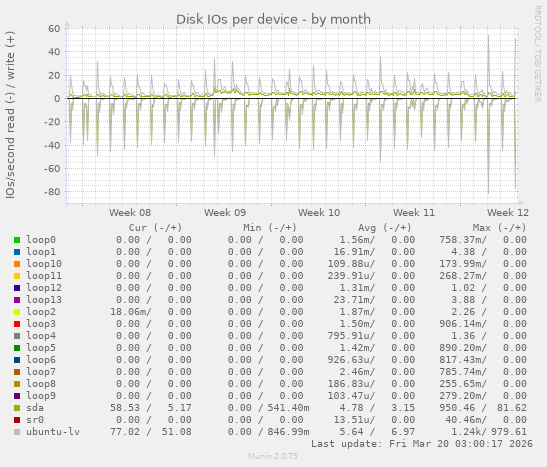
Task: Click the loop13 average value '23.71m'
Action: pos(354,300)
